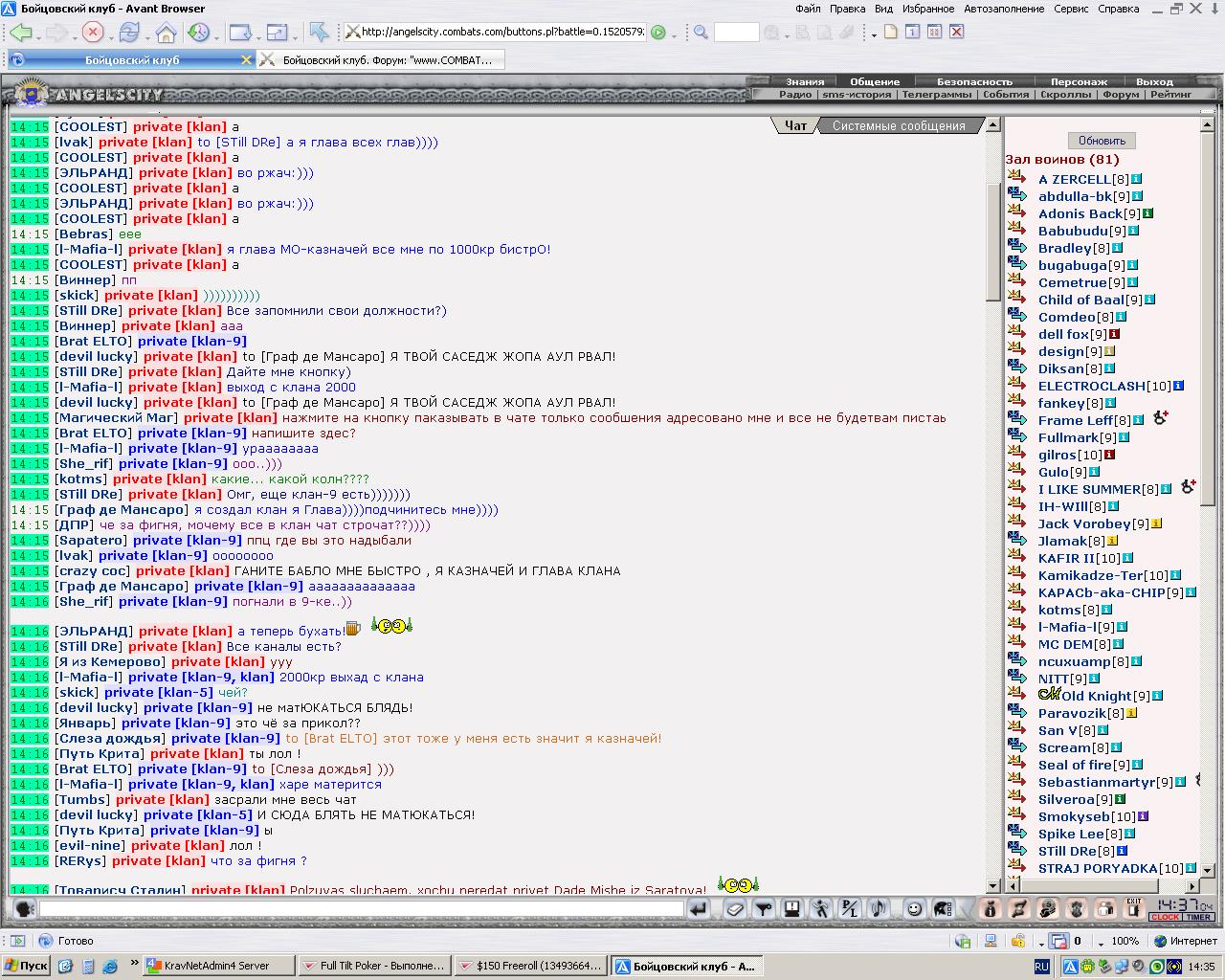
Task: Send chat message with the enter-arrow button
Action: pos(699,909)
